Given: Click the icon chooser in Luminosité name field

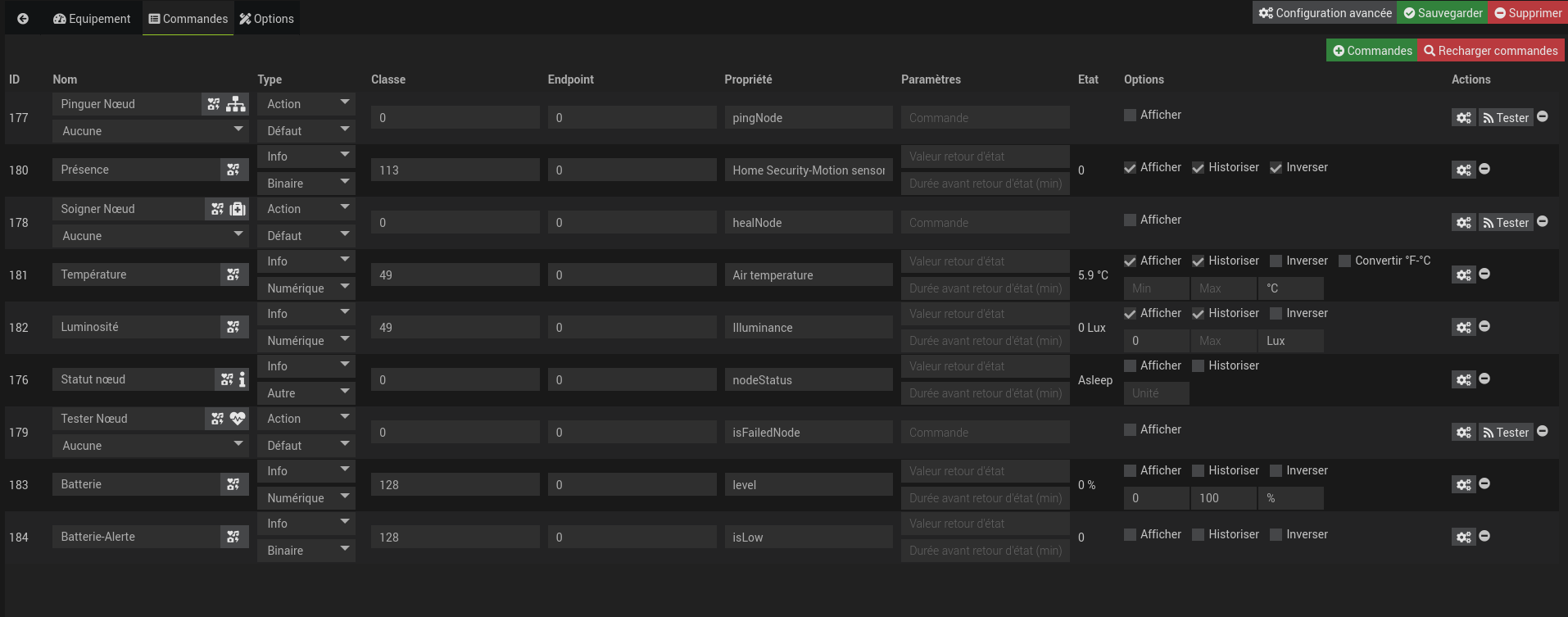Looking at the screenshot, I should [233, 327].
